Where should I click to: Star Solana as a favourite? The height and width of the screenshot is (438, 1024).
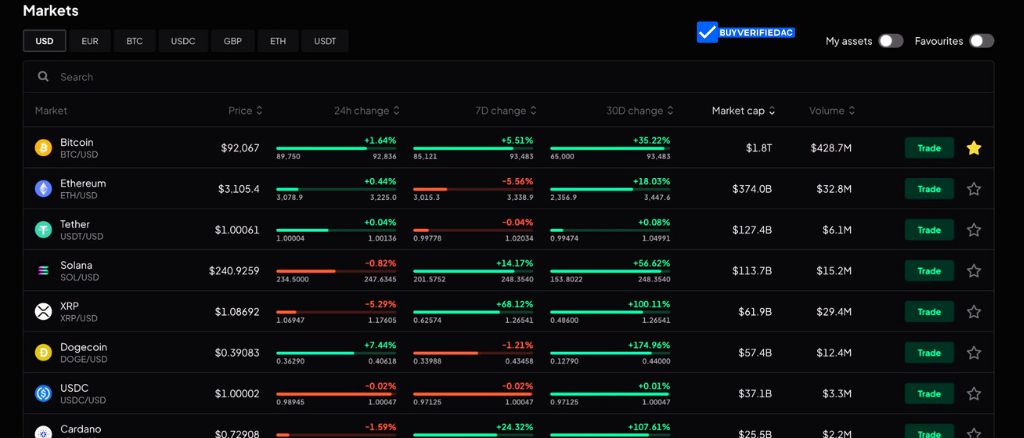974,270
